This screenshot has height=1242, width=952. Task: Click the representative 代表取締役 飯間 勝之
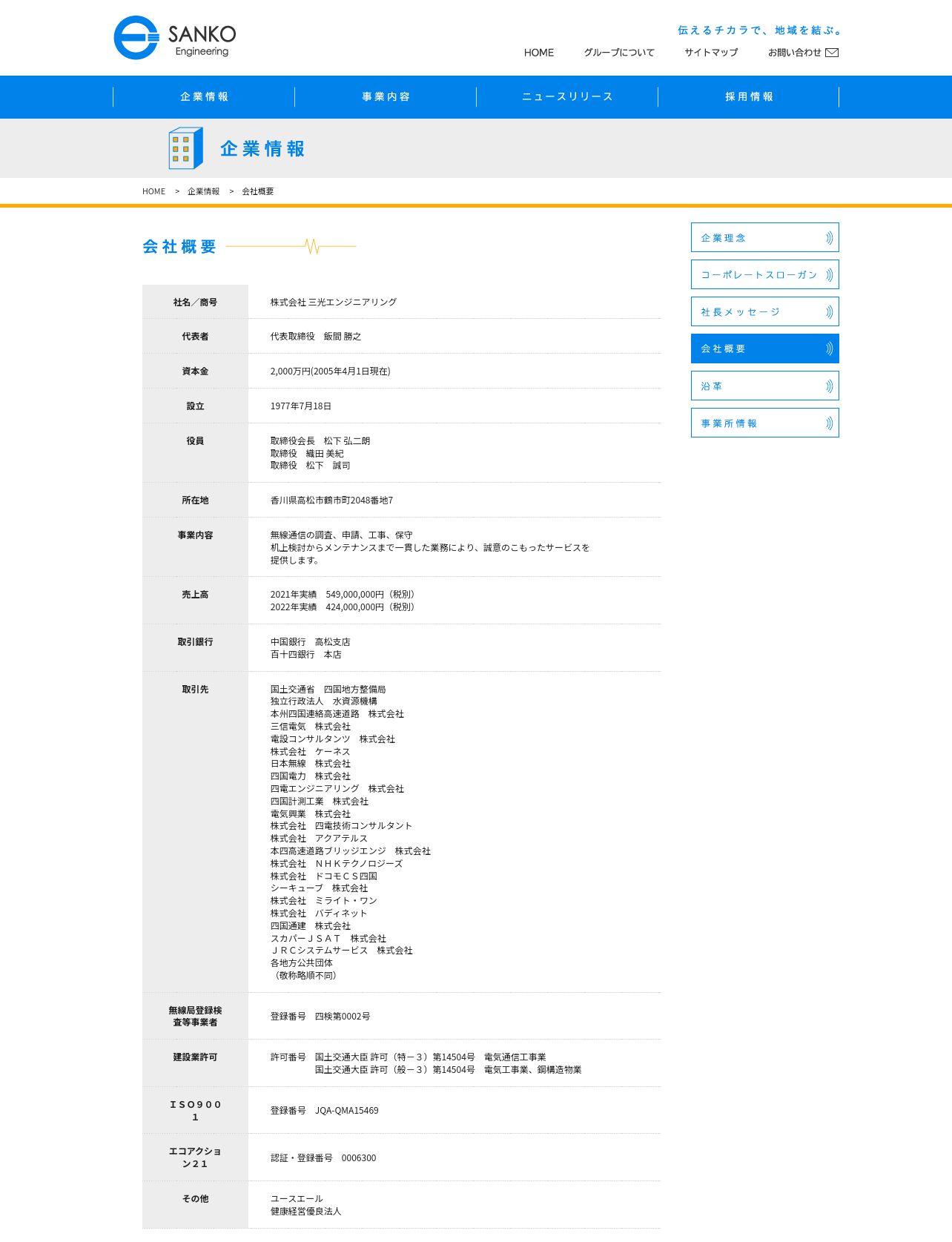point(316,337)
